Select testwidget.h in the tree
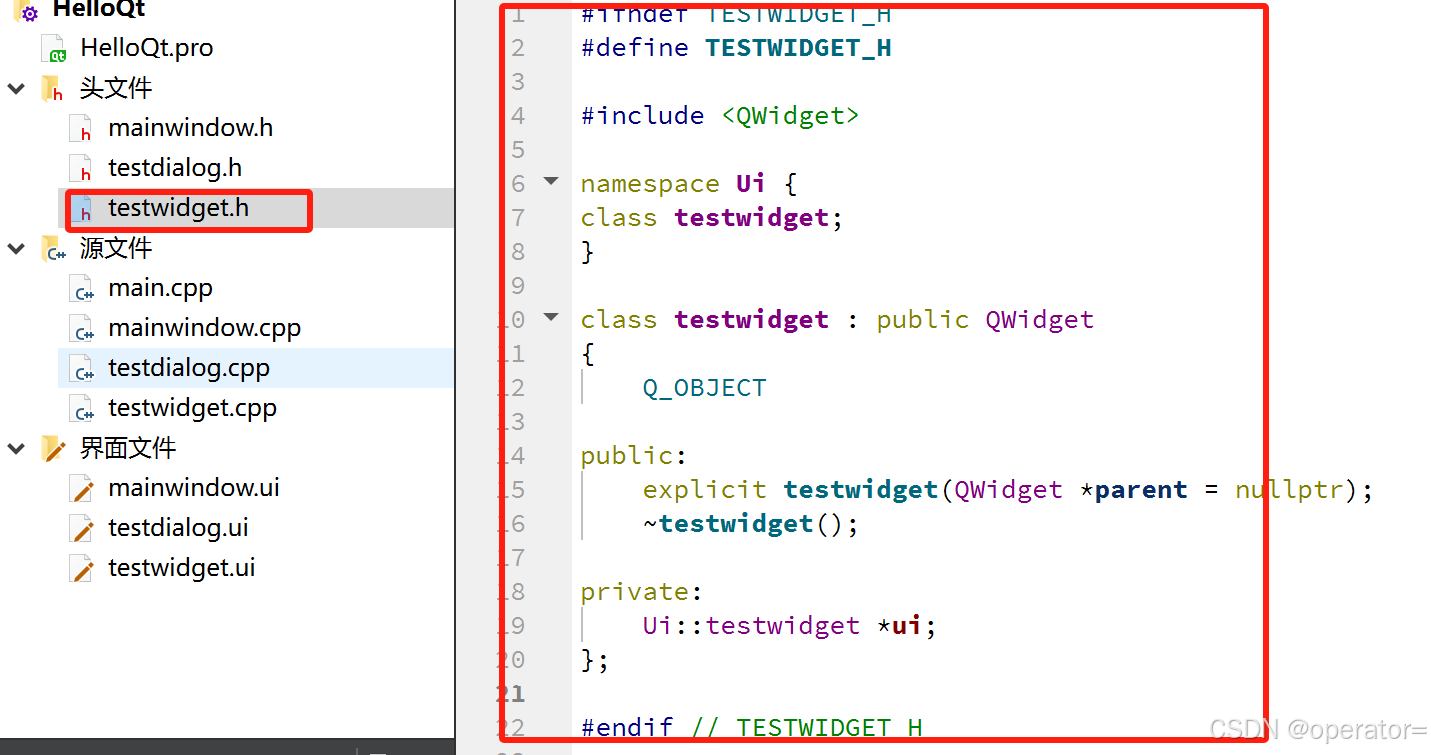1431x755 pixels. 179,208
